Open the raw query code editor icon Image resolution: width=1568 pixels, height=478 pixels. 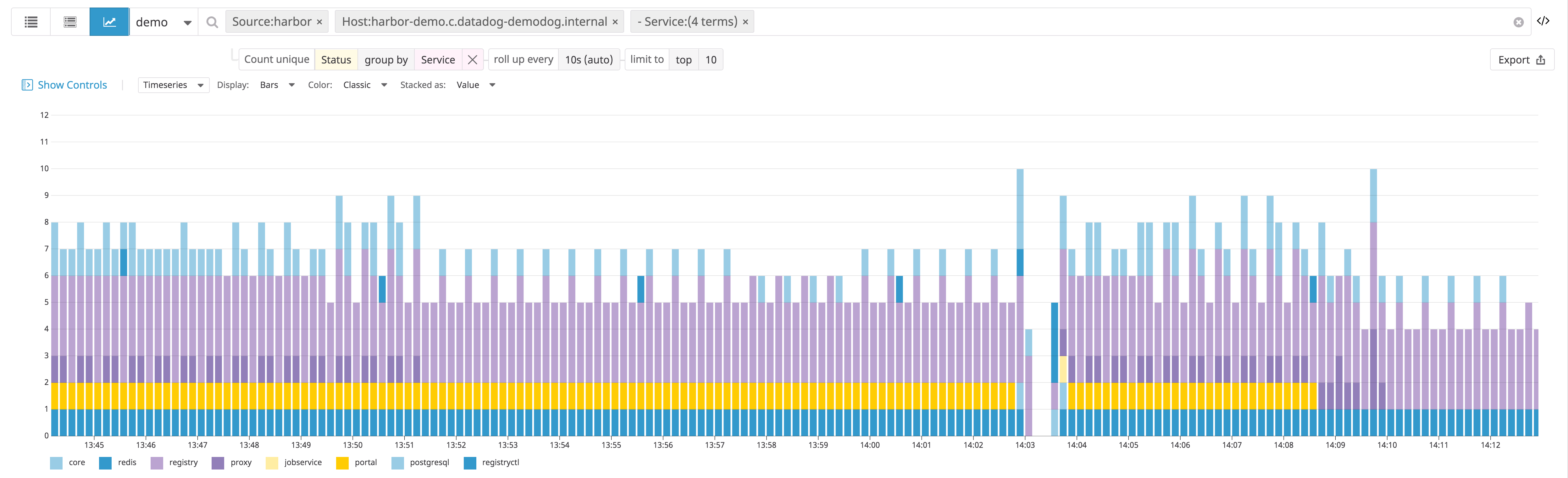pyautogui.click(x=1543, y=21)
